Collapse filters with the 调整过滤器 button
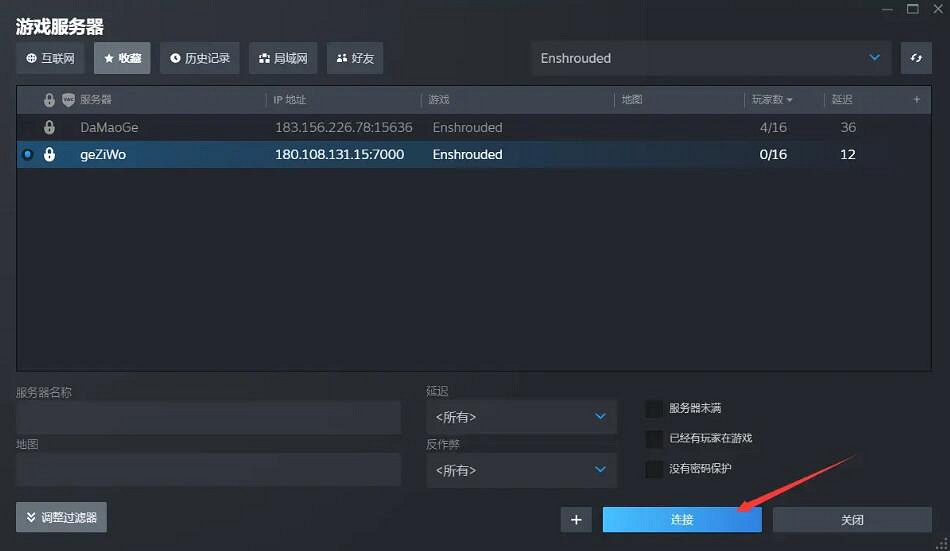This screenshot has height=551, width=950. 62,517
